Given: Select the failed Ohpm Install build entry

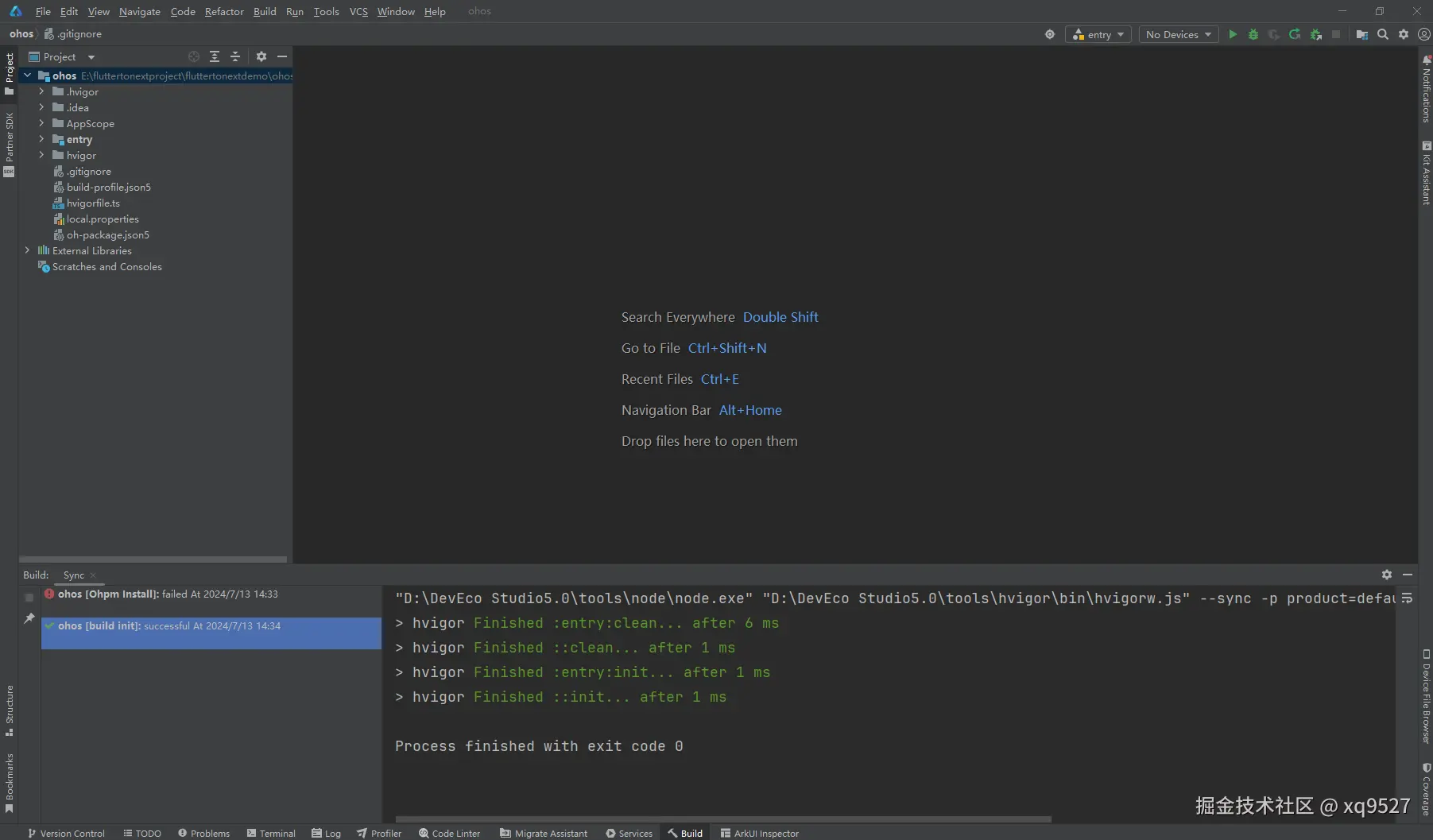Looking at the screenshot, I should click(x=211, y=594).
